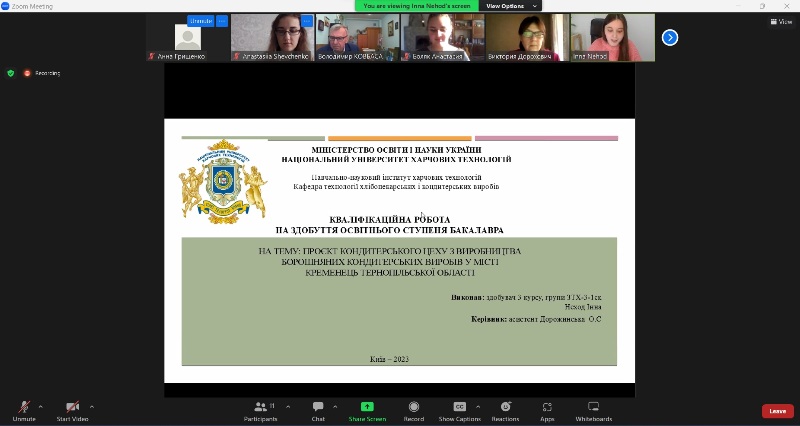Open Reactions menu

point(506,411)
